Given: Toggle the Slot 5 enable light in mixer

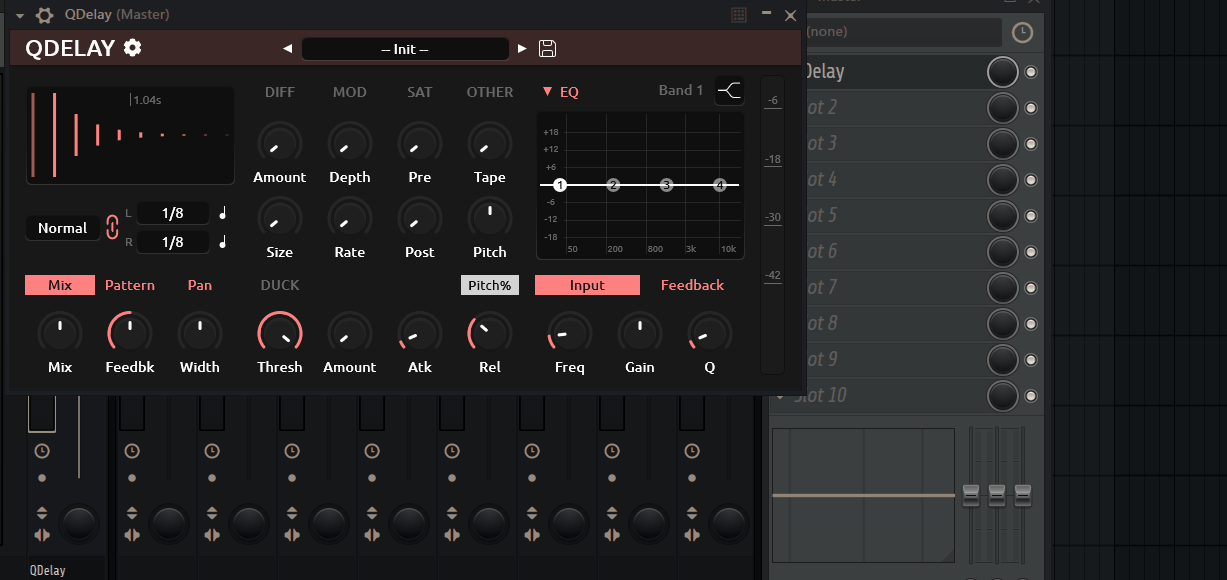Looking at the screenshot, I should pos(1031,216).
